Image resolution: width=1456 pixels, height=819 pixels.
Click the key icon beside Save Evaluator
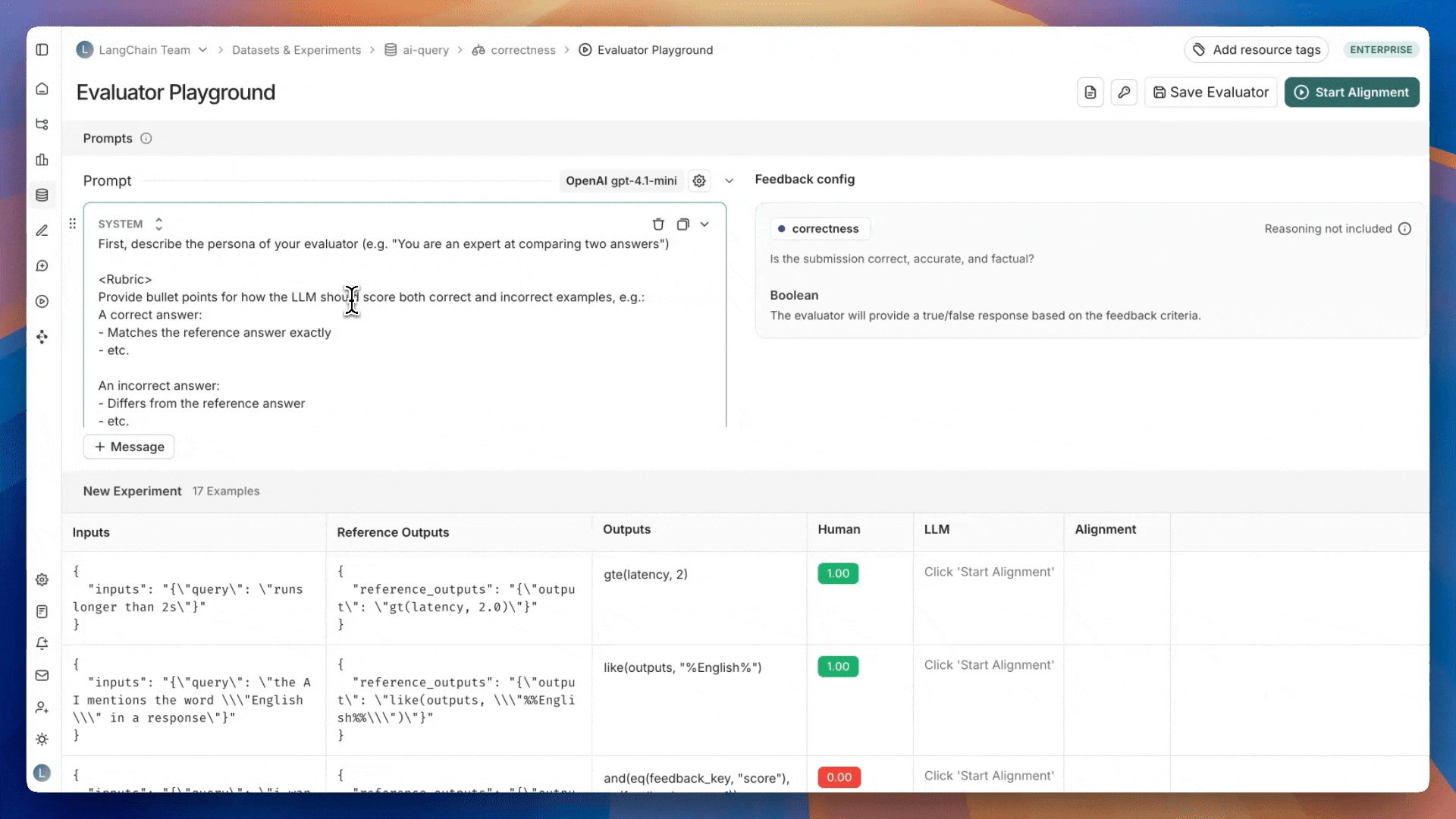coord(1123,93)
